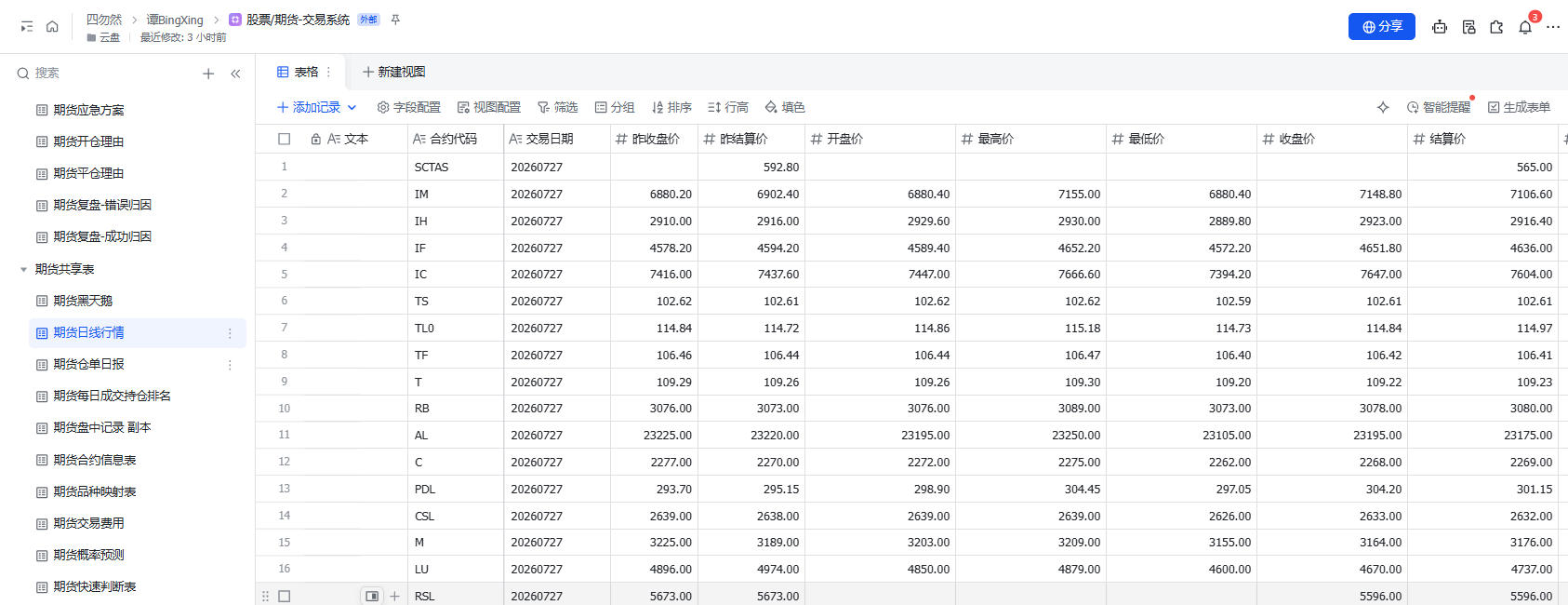This screenshot has width=1568, height=605.
Task: Open the 排序 sort tool
Action: (x=671, y=107)
